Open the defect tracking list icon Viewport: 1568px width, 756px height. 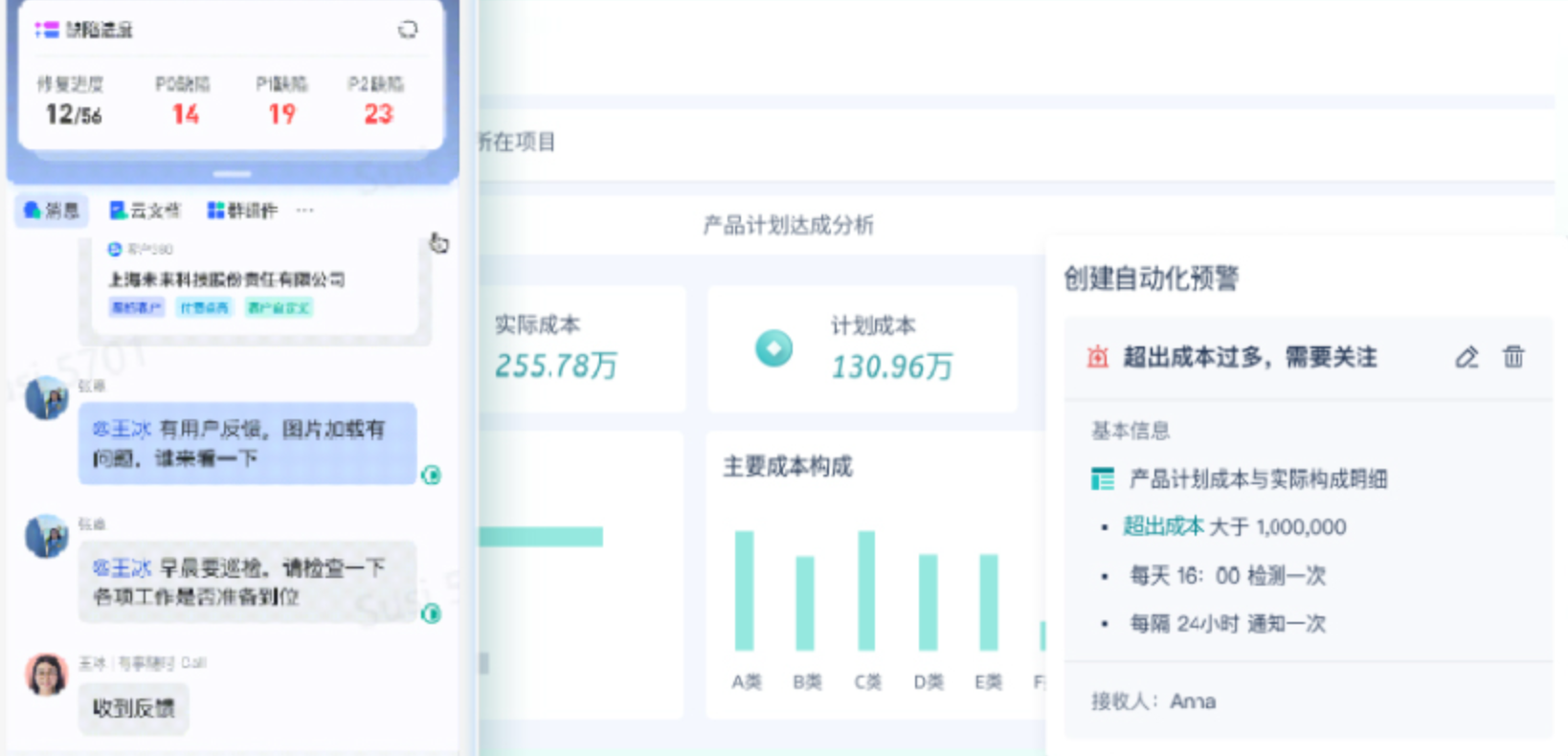[x=46, y=30]
